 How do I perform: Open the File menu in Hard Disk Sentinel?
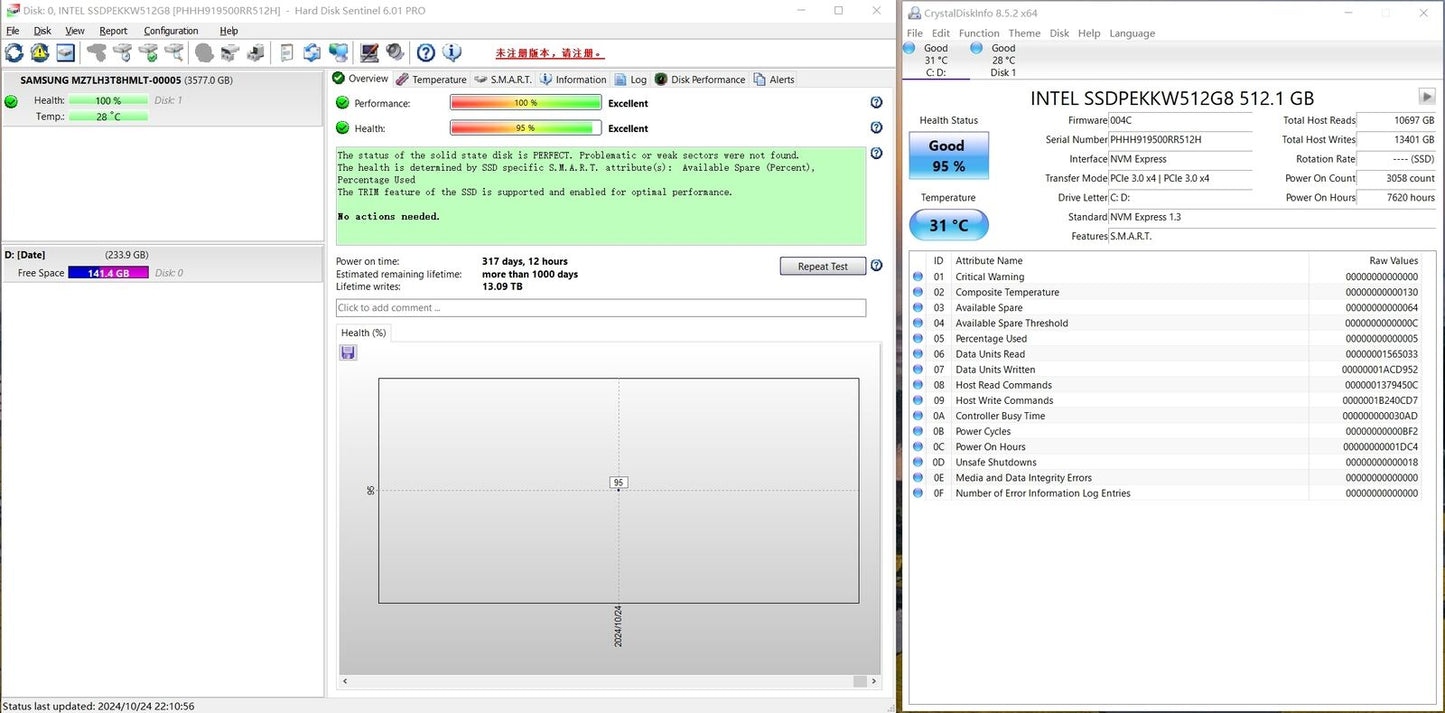click(13, 31)
